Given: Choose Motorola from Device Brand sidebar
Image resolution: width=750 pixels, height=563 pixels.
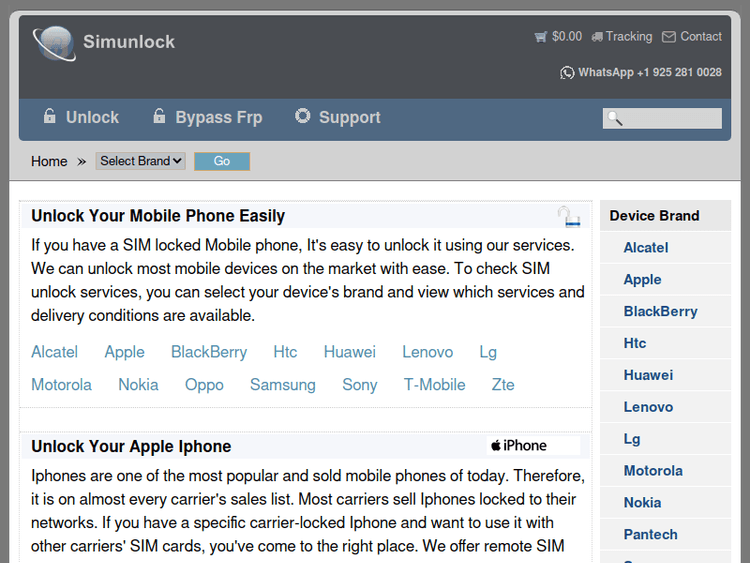Looking at the screenshot, I should click(653, 471).
